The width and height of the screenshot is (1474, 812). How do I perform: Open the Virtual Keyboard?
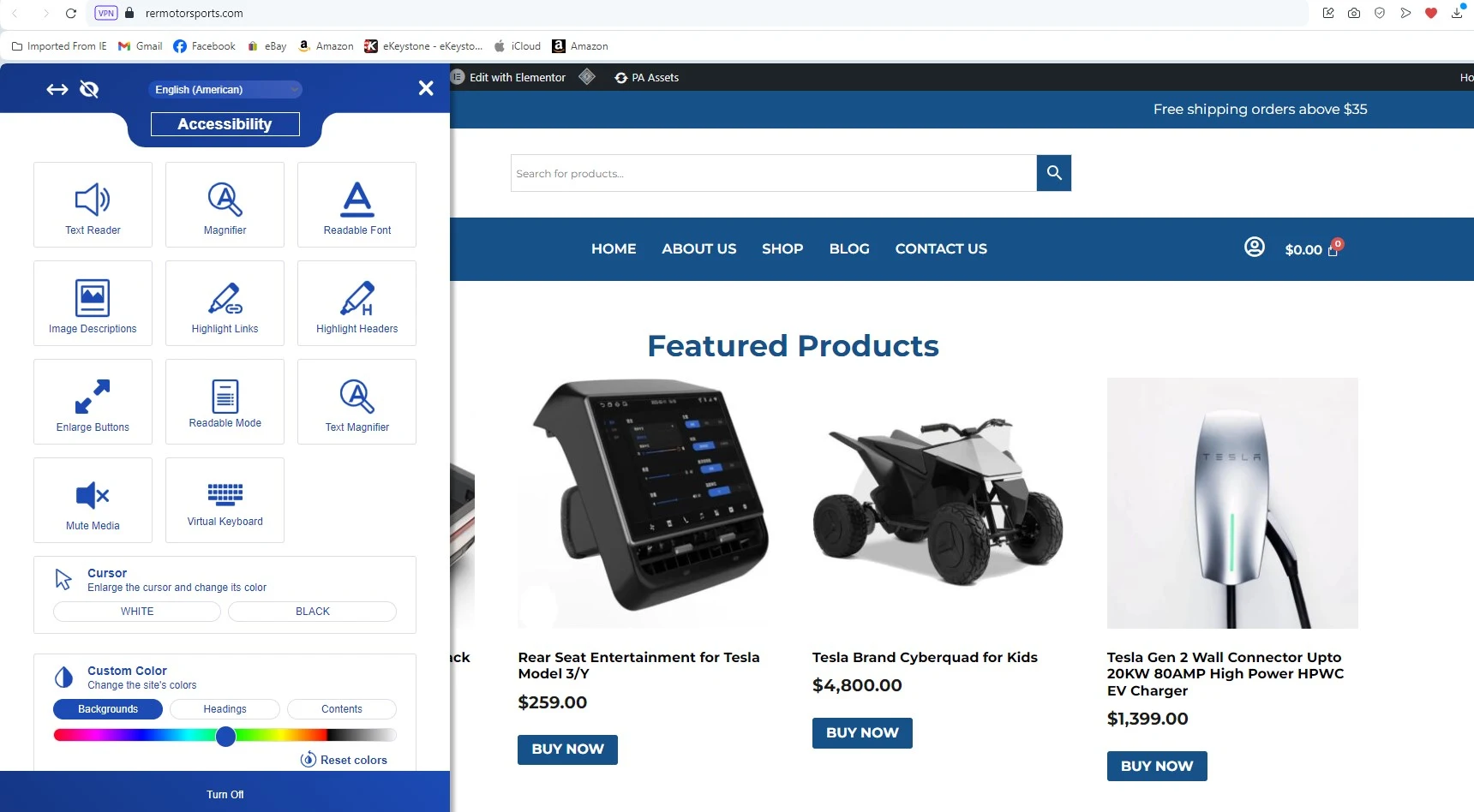(225, 500)
